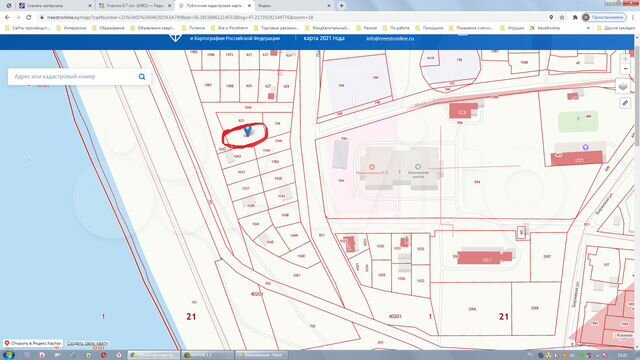Click the taskbar clock
This screenshot has width=640, height=360.
622,356
